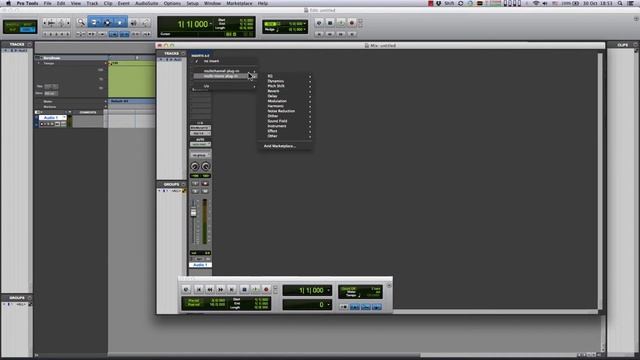The image size is (640, 360).
Task: Open the Setup menu
Action: click(x=192, y=3)
